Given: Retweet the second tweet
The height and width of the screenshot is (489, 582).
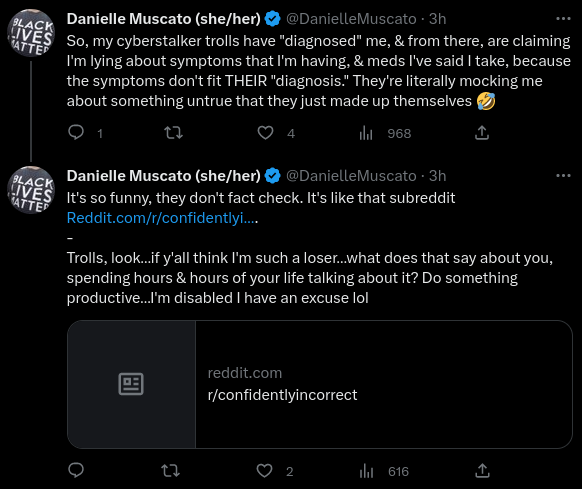Looking at the screenshot, I should click(x=170, y=470).
